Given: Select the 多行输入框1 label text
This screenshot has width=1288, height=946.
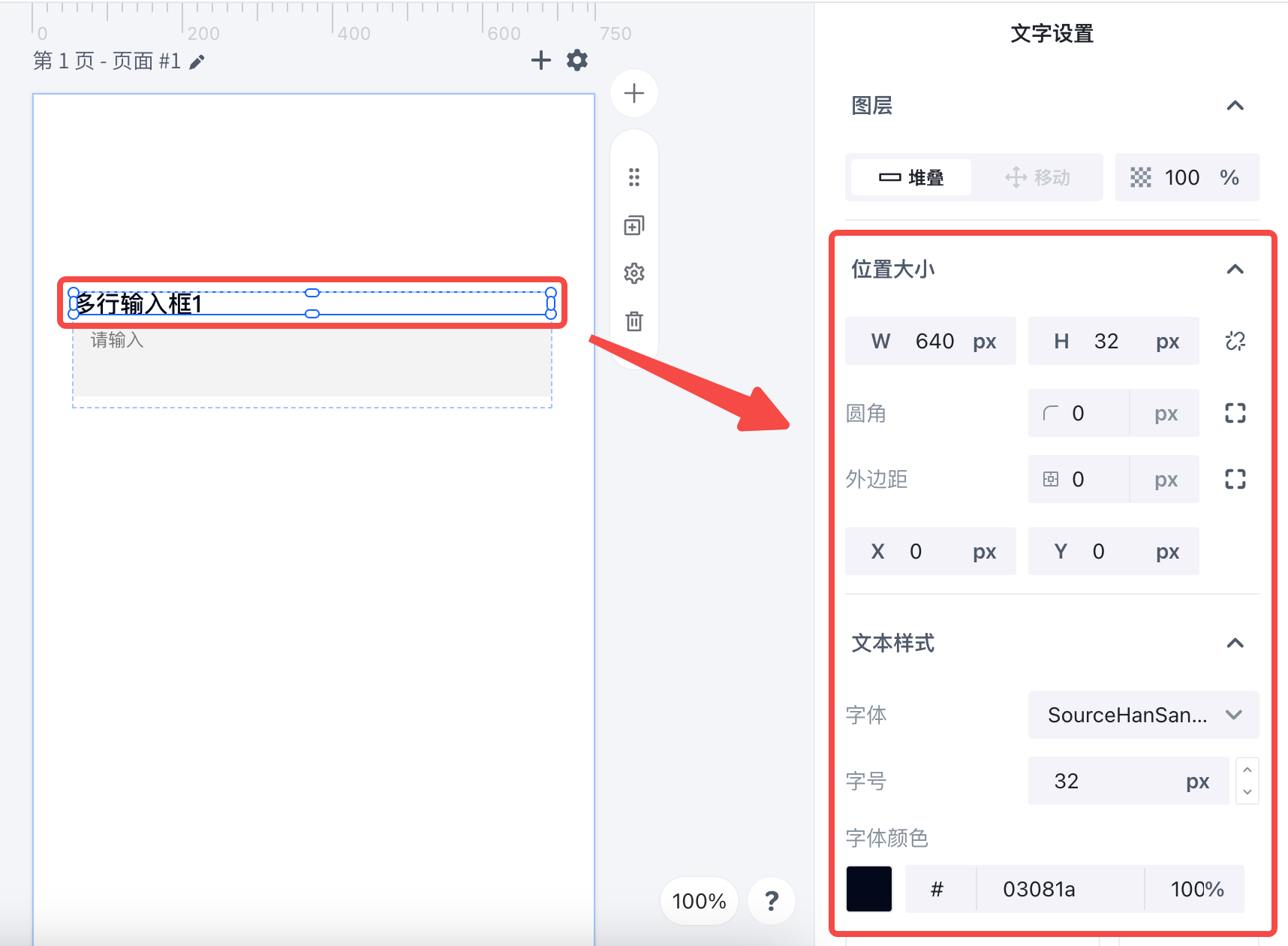Looking at the screenshot, I should (x=140, y=303).
